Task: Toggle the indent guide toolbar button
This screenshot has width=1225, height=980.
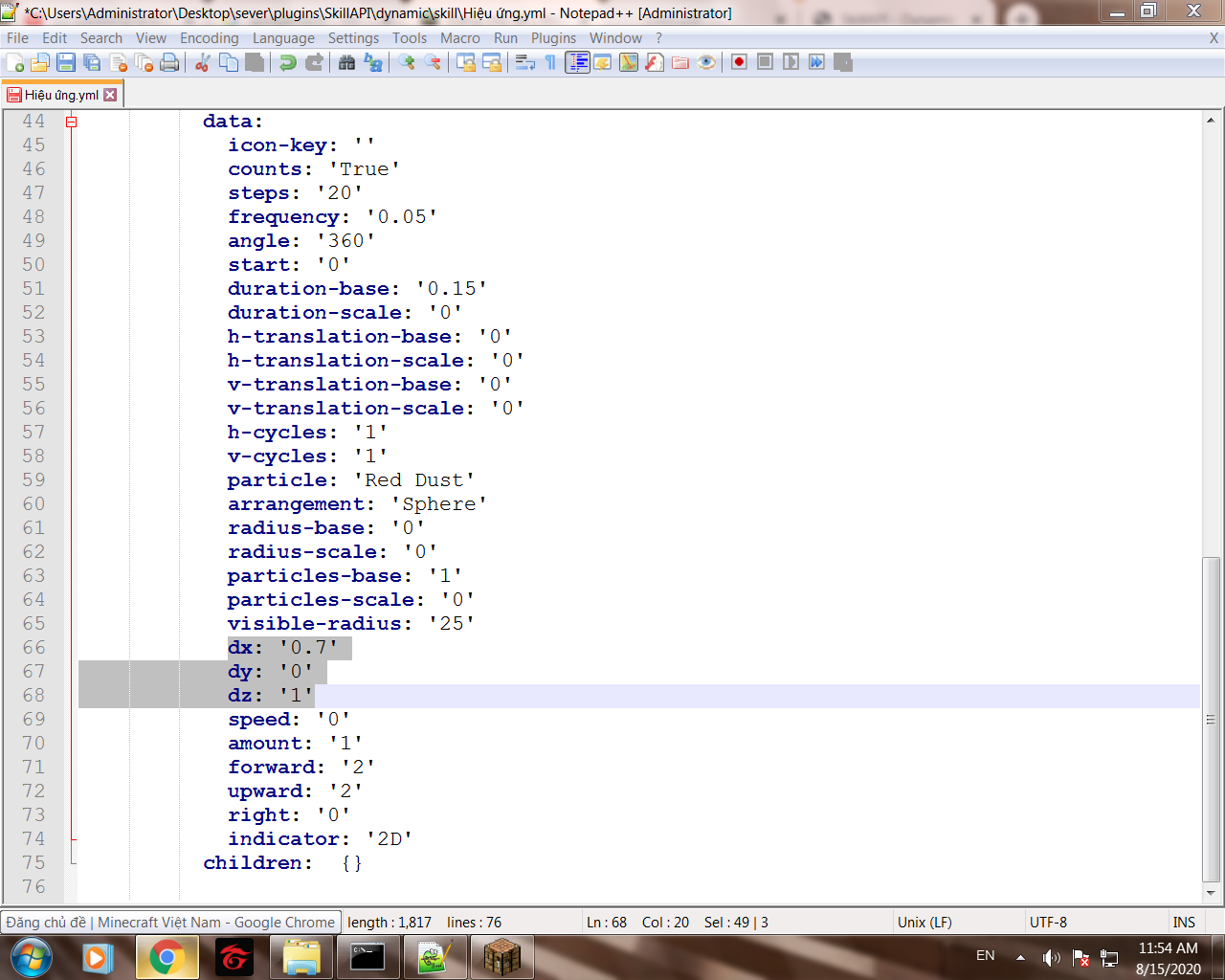Action: pyautogui.click(x=577, y=62)
